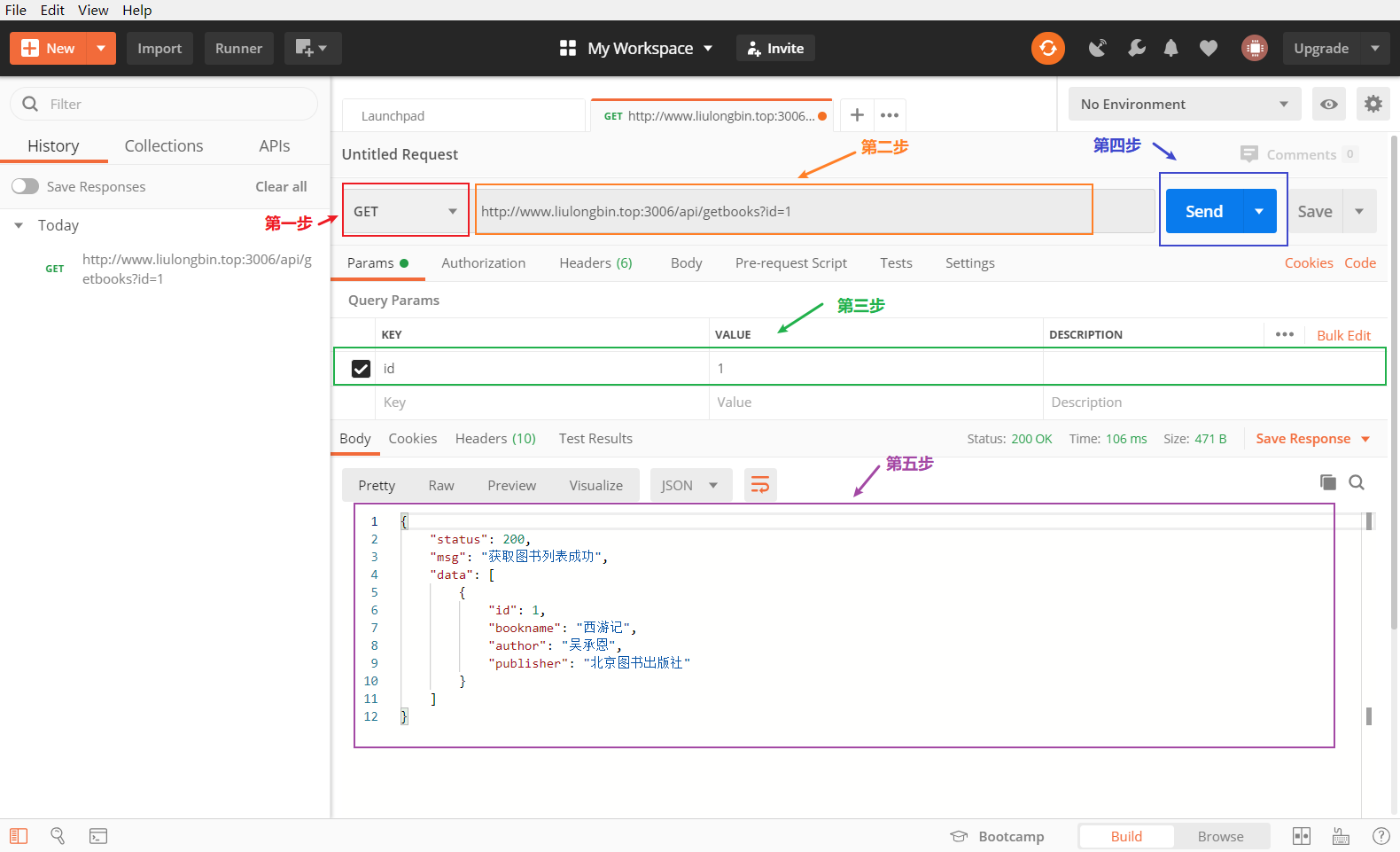Toggle word wrap in response body
Viewport: 1400px width, 852px height.
pyautogui.click(x=759, y=485)
